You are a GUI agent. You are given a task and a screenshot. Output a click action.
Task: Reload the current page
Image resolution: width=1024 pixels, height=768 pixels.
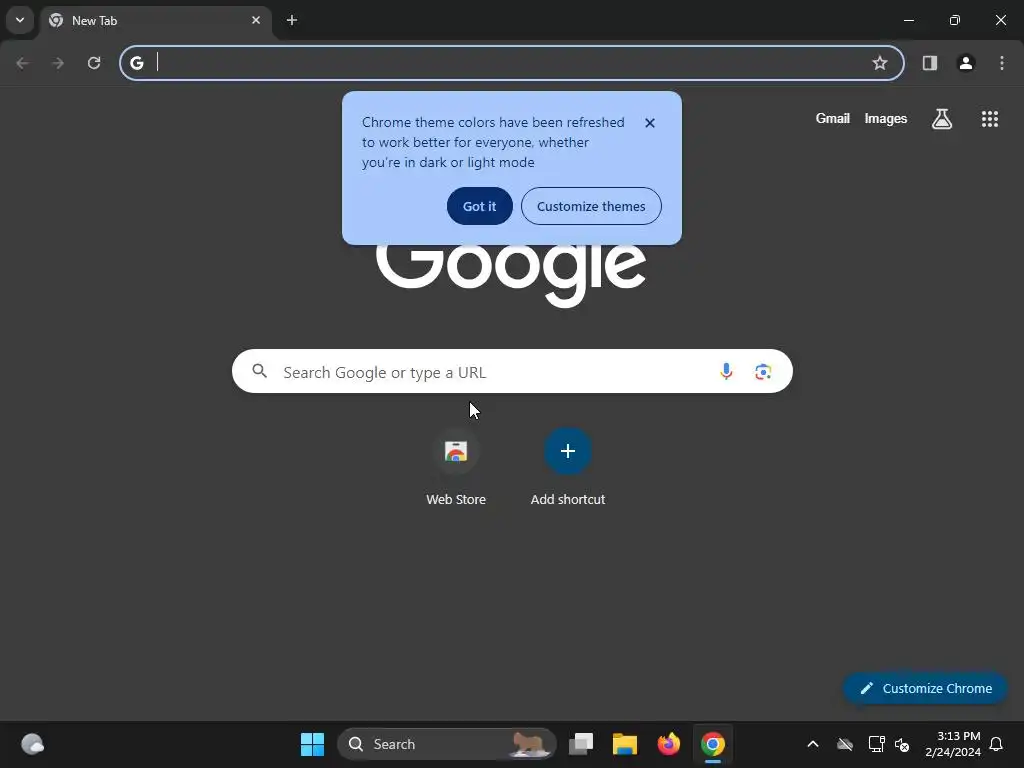click(x=94, y=63)
